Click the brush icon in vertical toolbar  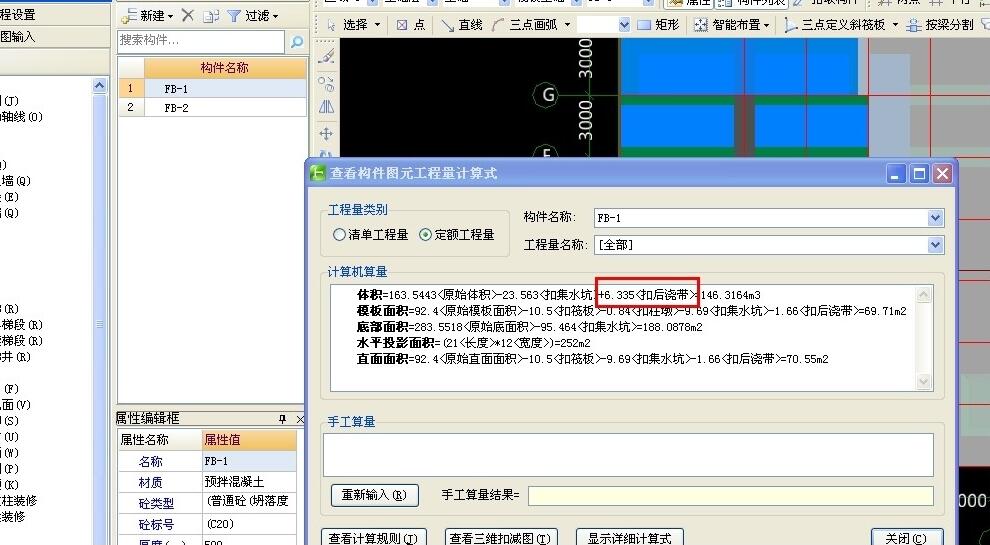(326, 56)
